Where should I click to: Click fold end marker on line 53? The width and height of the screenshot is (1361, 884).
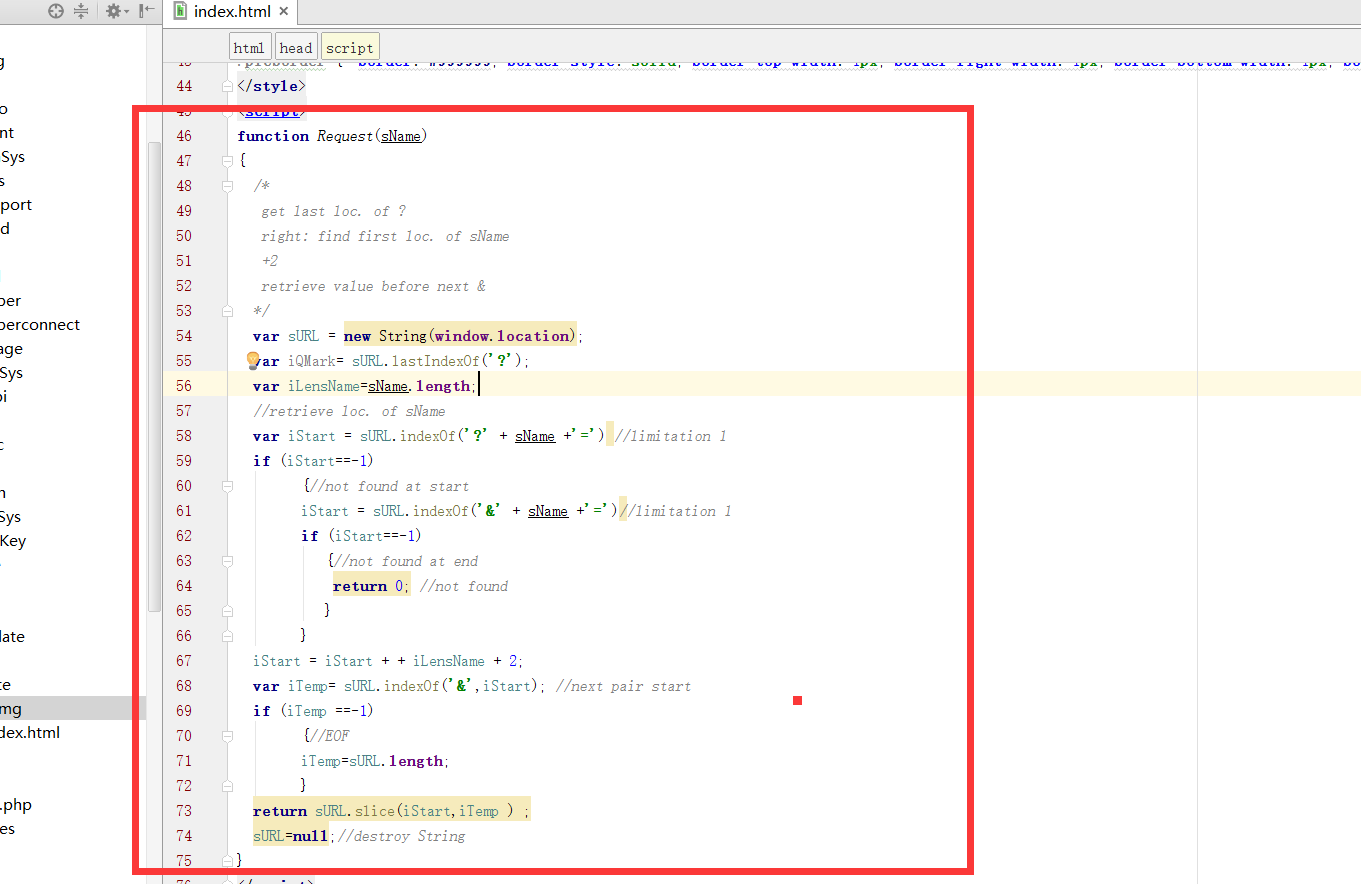(228, 311)
